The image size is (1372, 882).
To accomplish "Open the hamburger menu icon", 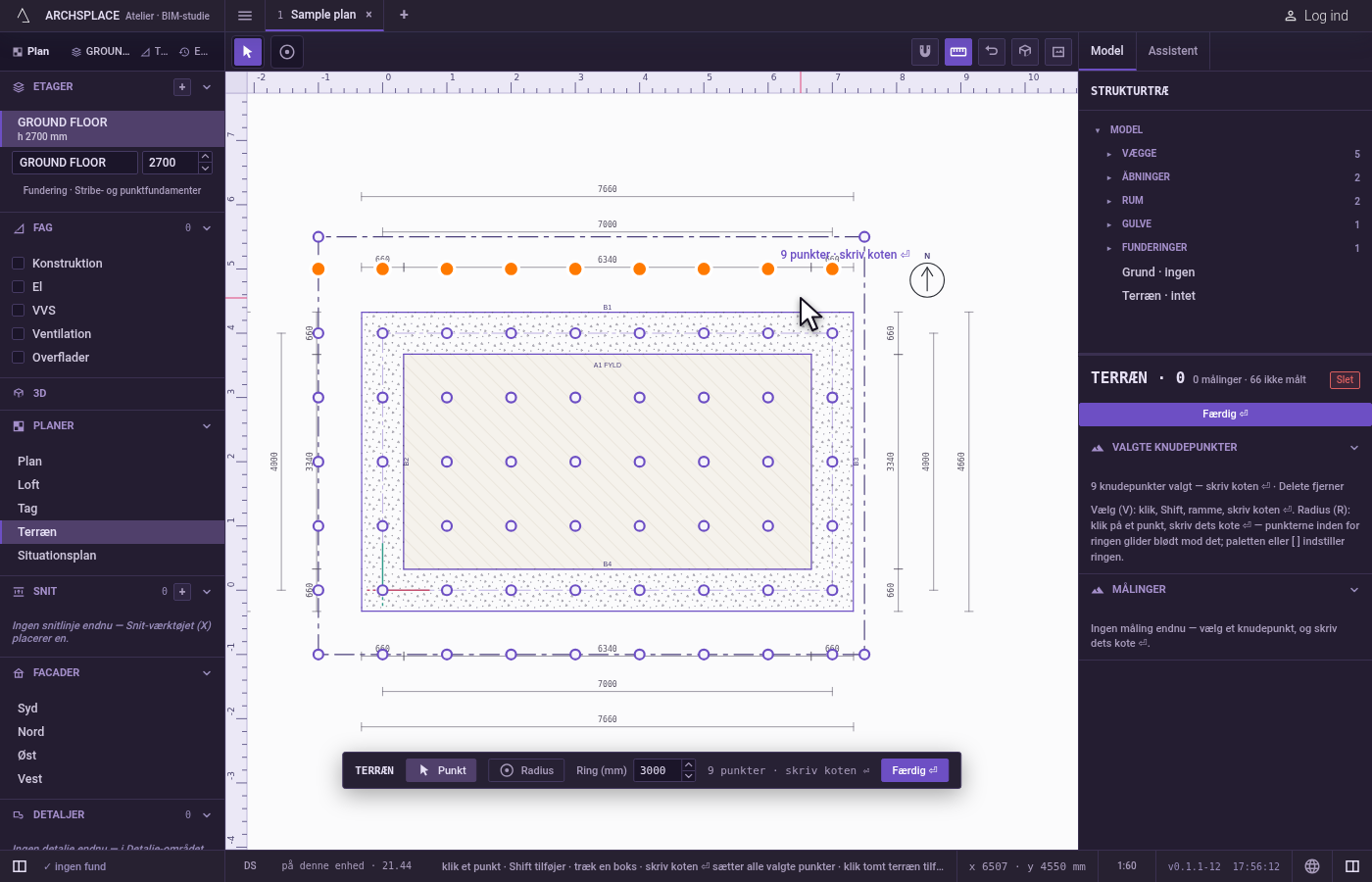I will click(245, 15).
